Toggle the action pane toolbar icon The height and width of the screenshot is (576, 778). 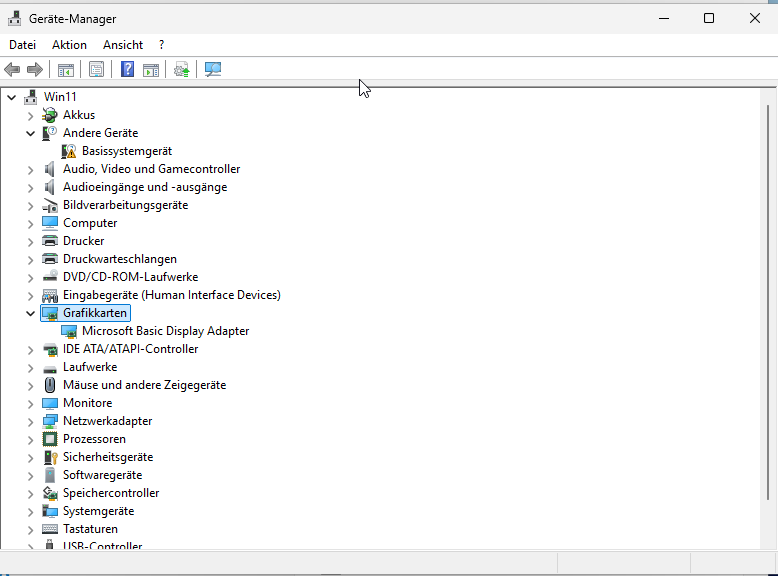151,69
